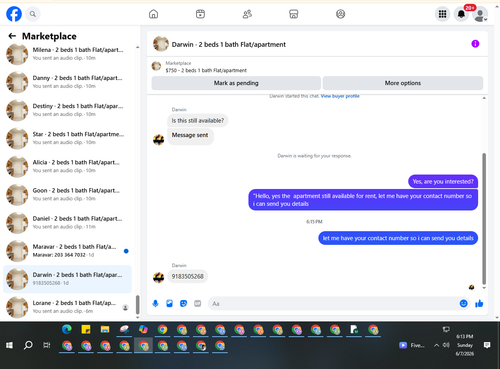Select the Darwin conversation in list
The width and height of the screenshot is (500, 369).
pos(67,279)
